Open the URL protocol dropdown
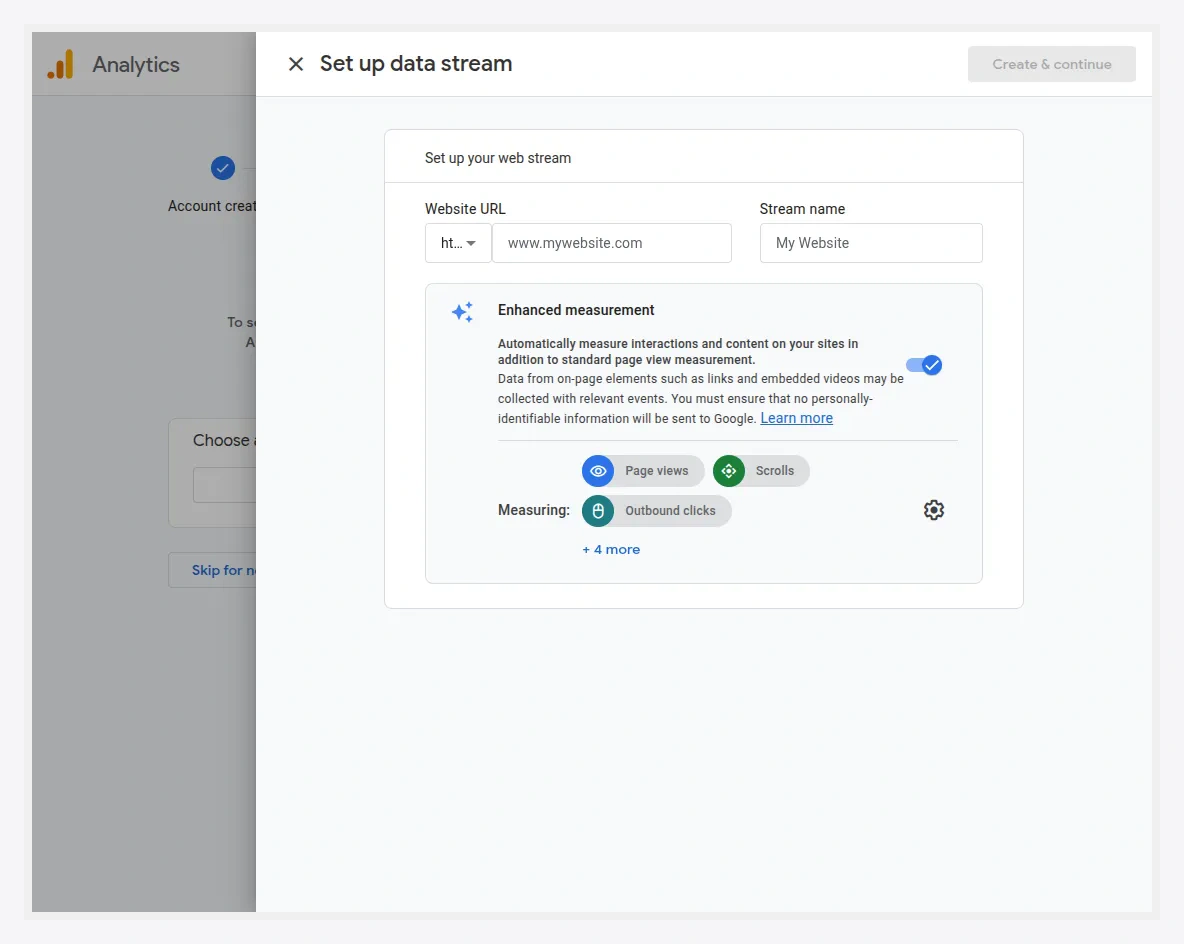The image size is (1184, 944). point(458,243)
